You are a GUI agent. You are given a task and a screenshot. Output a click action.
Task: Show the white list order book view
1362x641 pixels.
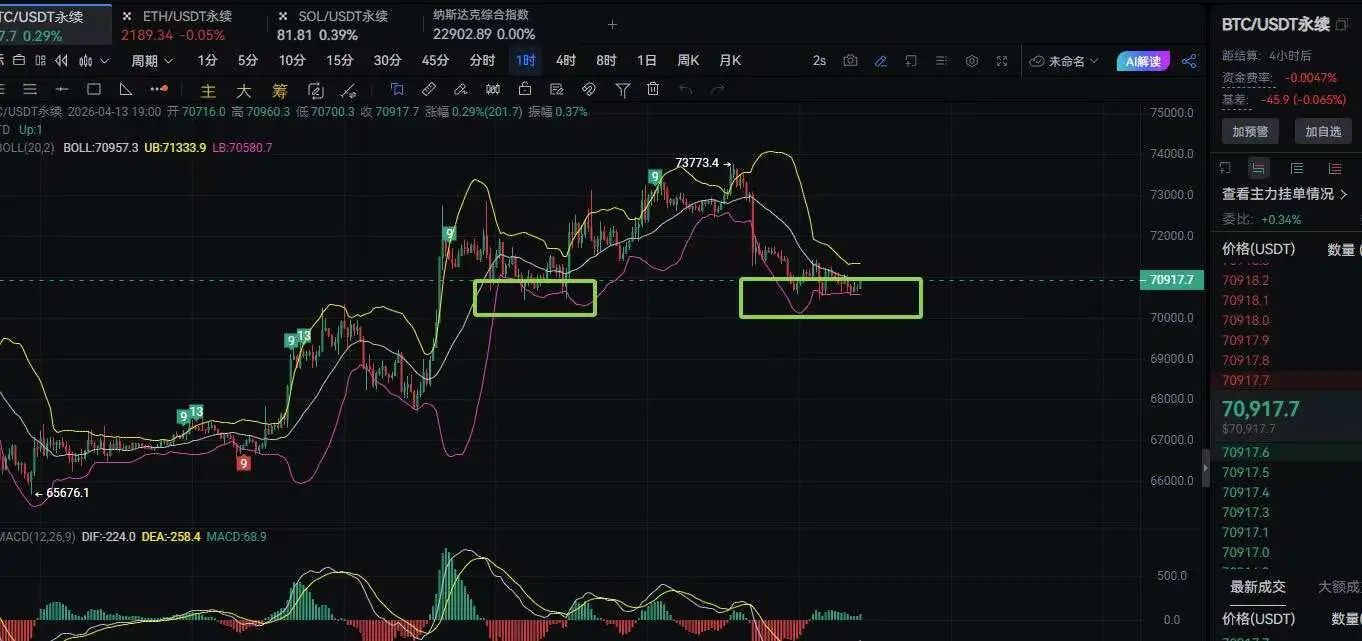click(x=1297, y=168)
